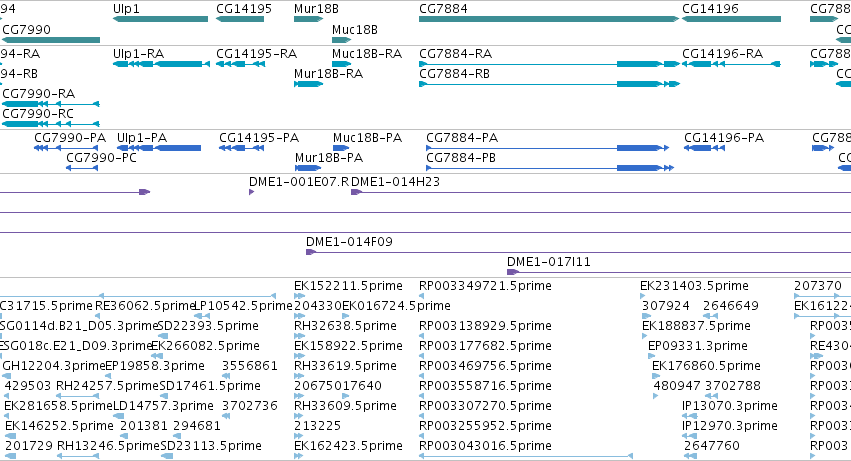Viewport: 851px width, 461px height.
Task: Select the Ulp1 gene label
Action: tap(126, 9)
